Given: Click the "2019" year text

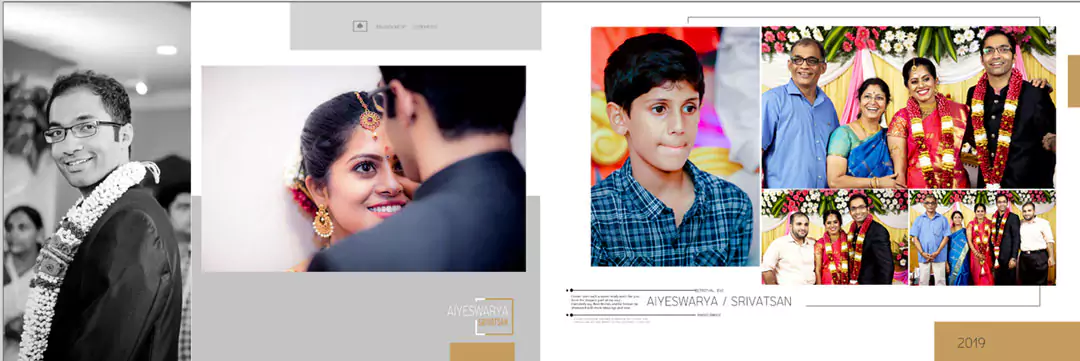Looking at the screenshot, I should pos(971,342).
